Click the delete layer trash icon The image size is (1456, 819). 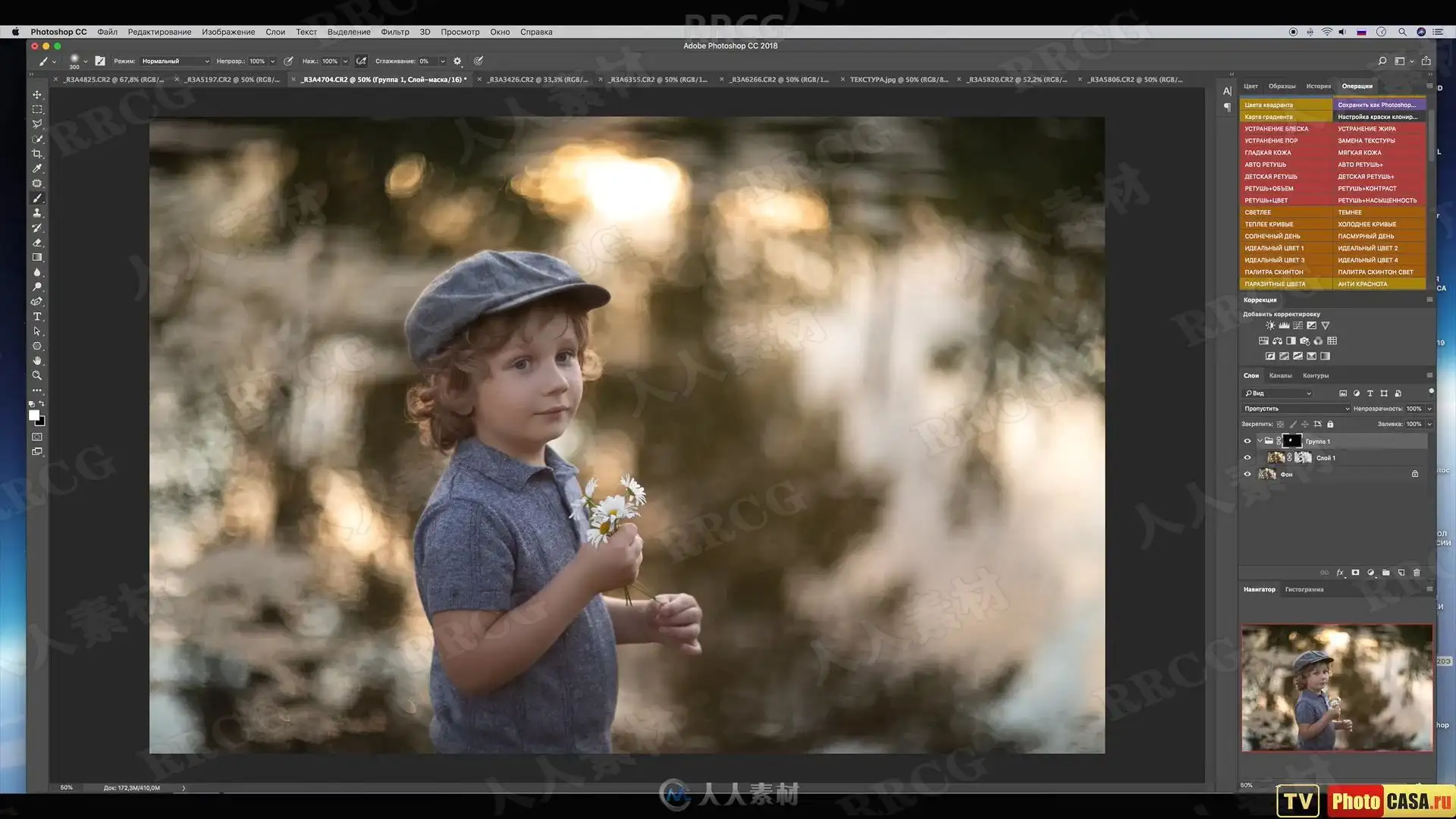click(1416, 573)
